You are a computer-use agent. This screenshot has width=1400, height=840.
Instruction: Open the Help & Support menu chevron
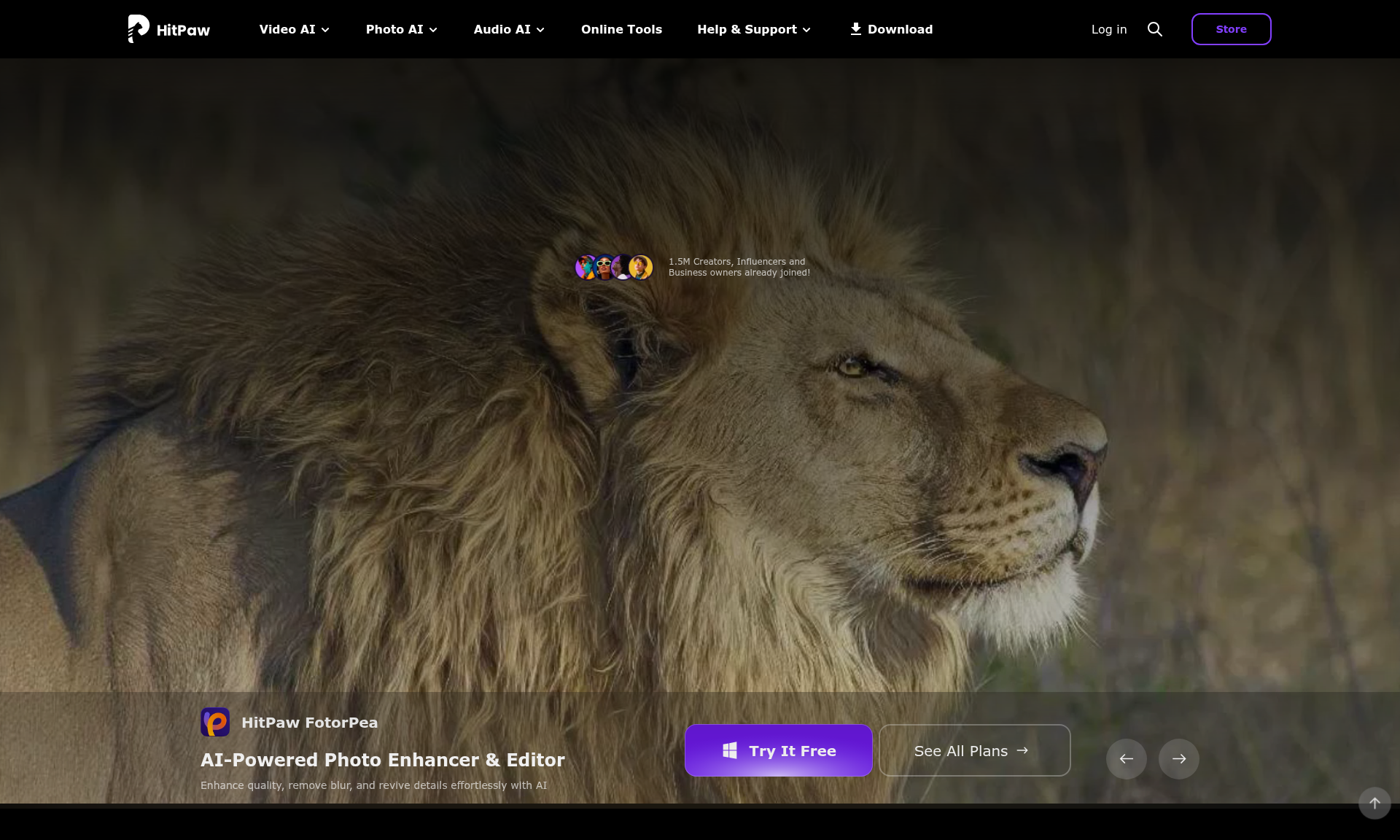pos(806,30)
